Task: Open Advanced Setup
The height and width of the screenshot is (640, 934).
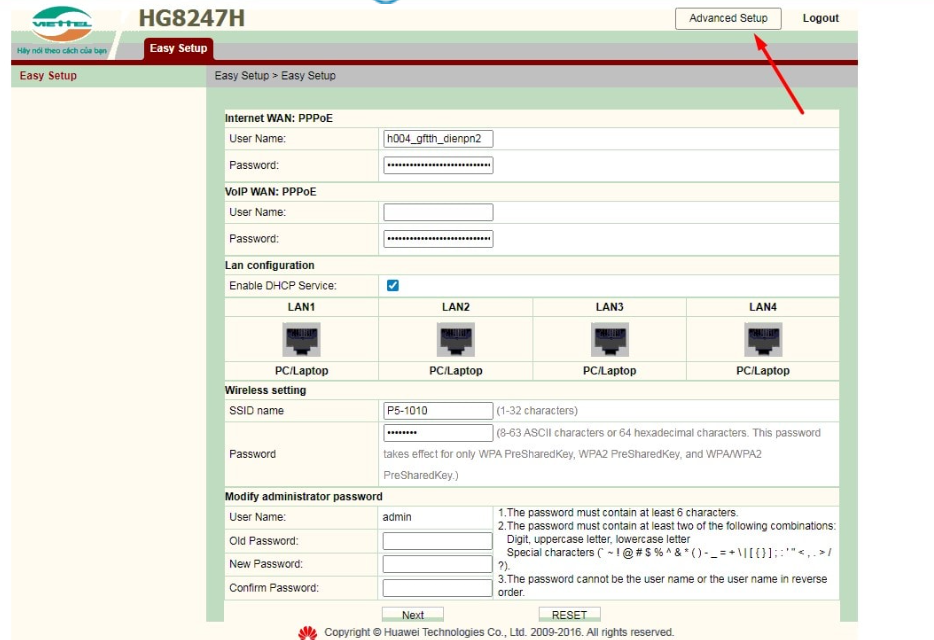Action: (x=728, y=18)
